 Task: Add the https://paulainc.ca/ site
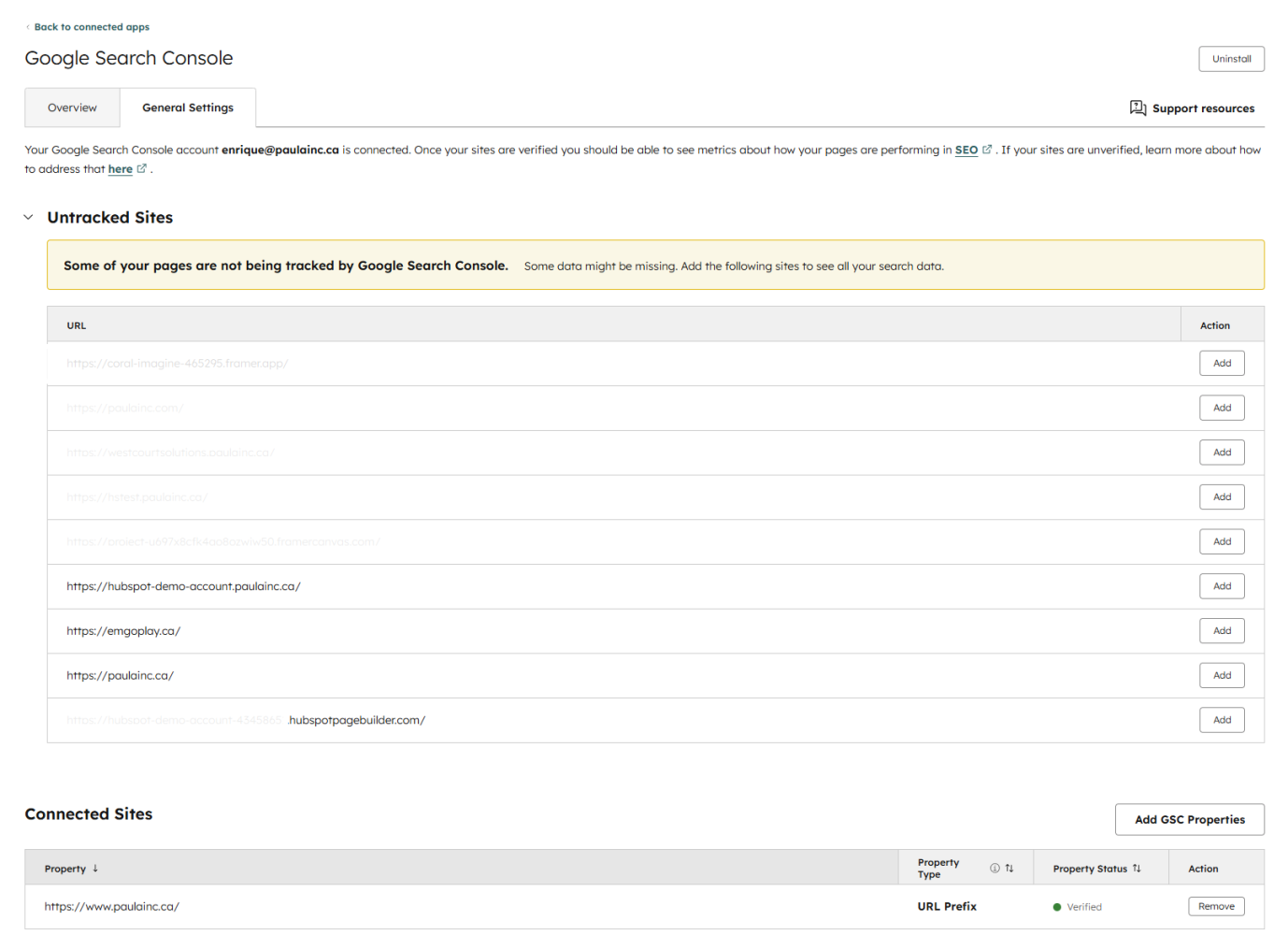pos(1222,675)
